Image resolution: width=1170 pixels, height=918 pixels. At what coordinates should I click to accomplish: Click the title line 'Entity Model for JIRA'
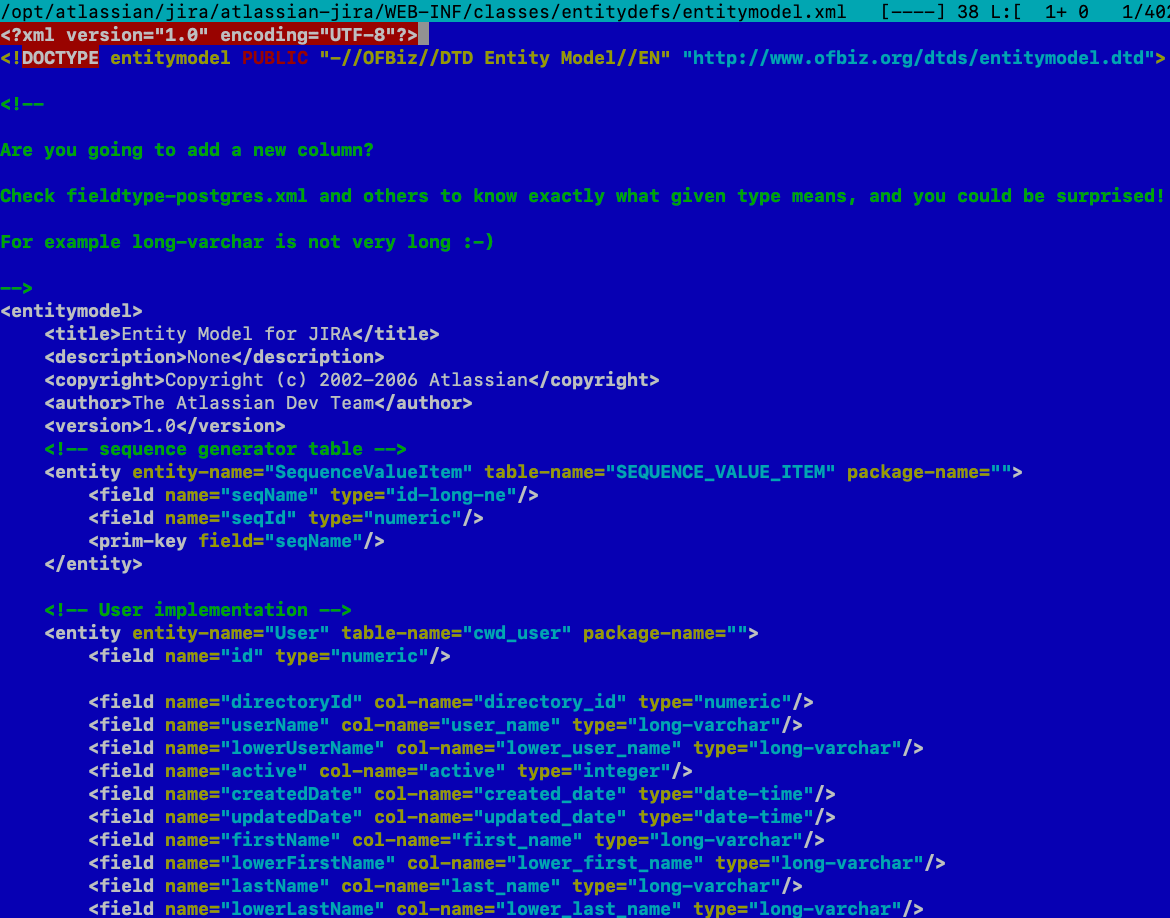[242, 334]
